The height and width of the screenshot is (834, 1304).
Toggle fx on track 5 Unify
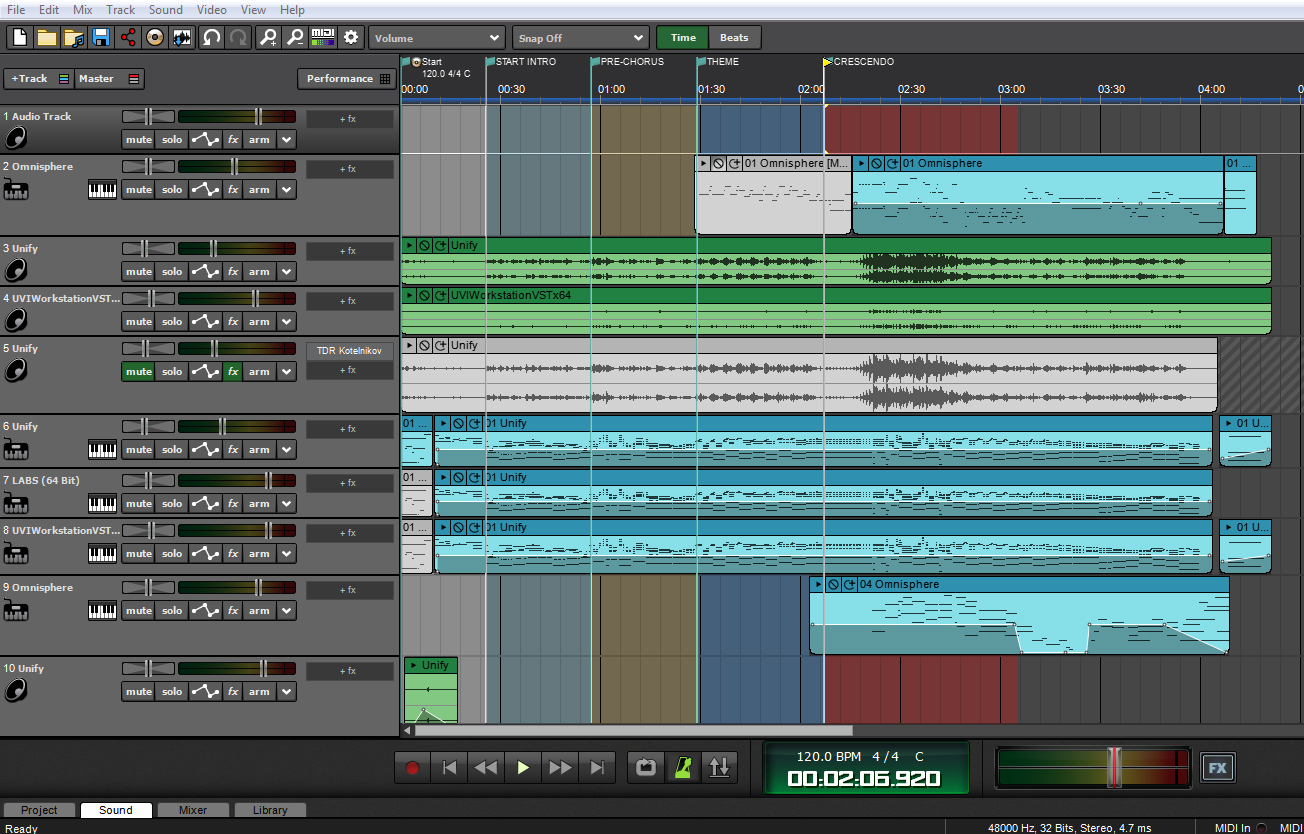(x=232, y=372)
